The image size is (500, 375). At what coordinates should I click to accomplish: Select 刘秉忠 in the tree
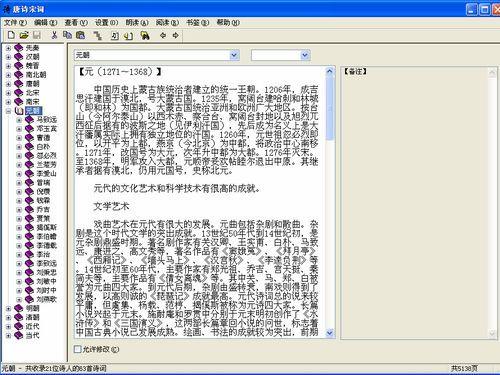click(x=47, y=272)
